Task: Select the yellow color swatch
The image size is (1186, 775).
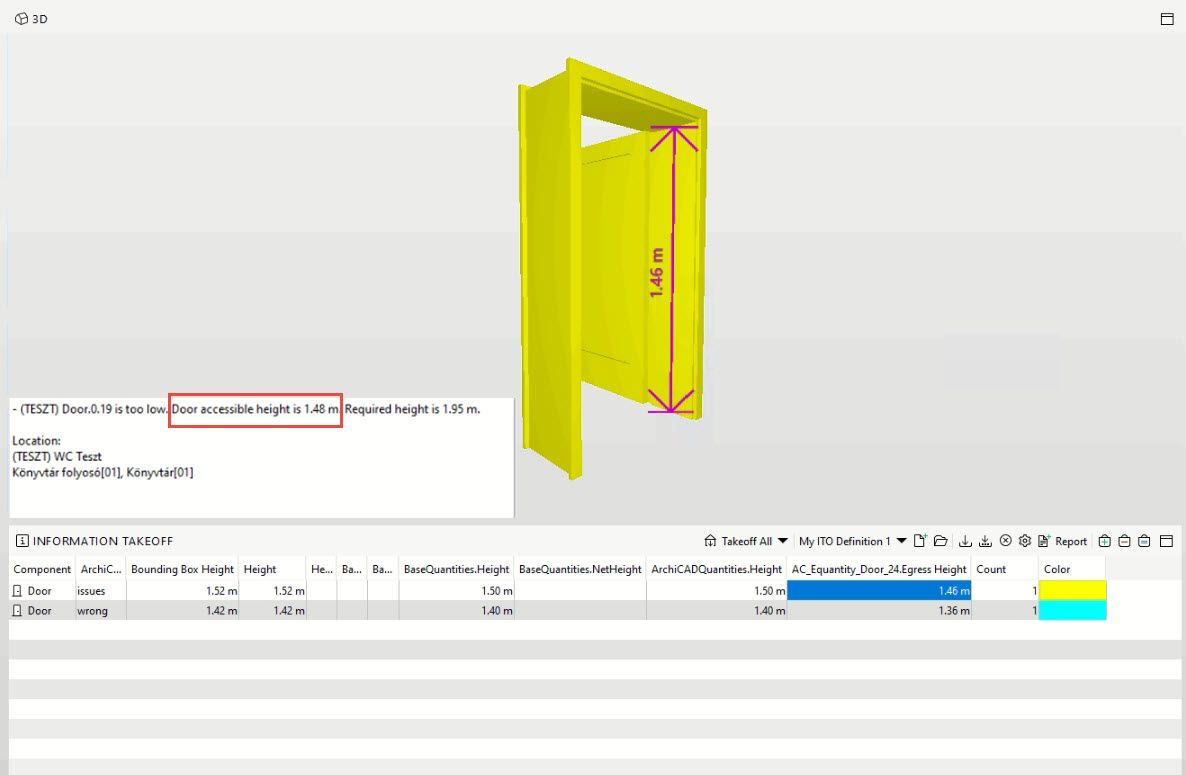Action: point(1073,591)
